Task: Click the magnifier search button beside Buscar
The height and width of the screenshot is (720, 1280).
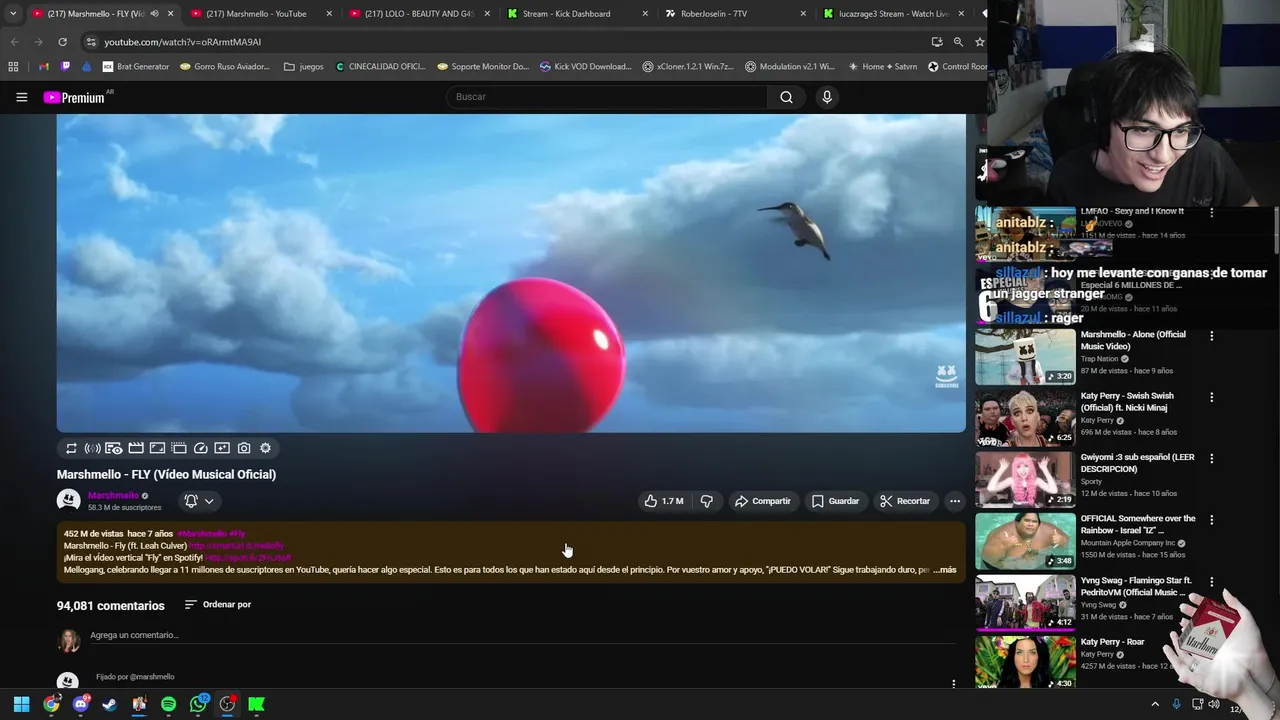Action: tap(786, 97)
